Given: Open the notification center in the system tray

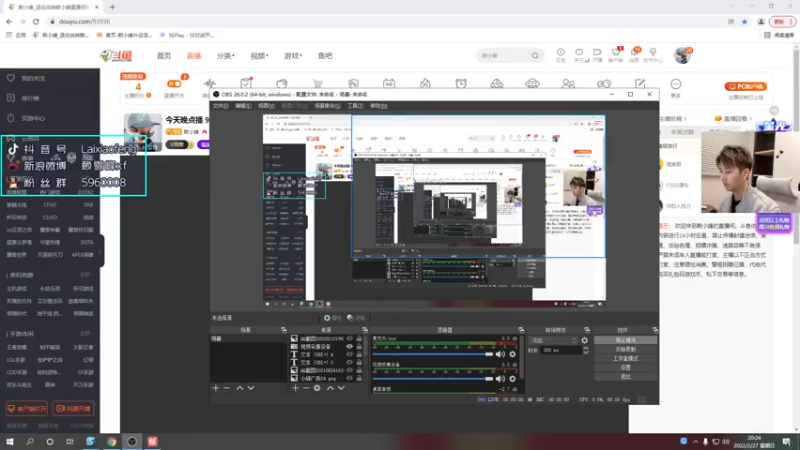Looking at the screenshot, I should tap(786, 441).
